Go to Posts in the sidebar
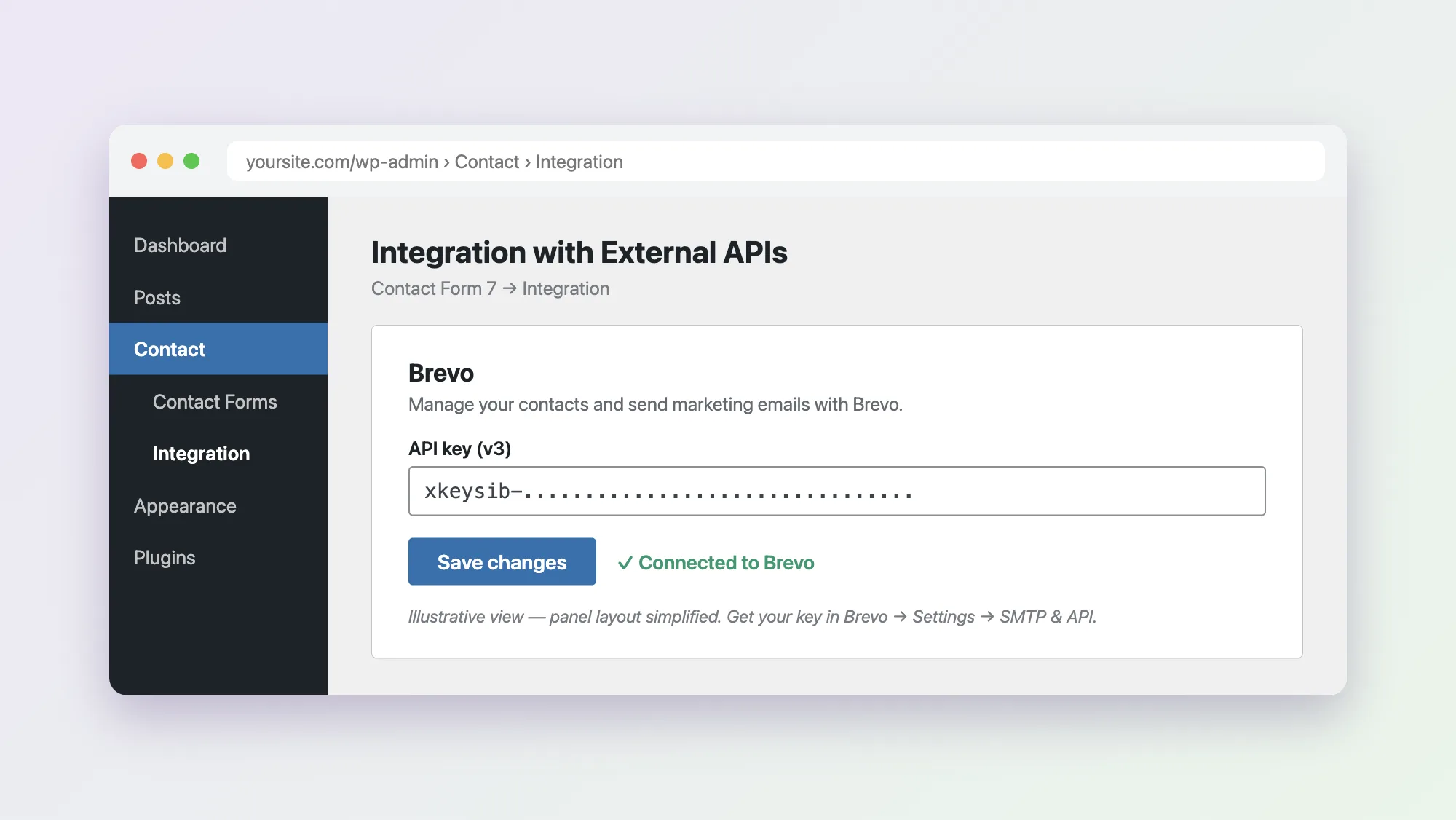This screenshot has width=1456, height=820. point(157,298)
